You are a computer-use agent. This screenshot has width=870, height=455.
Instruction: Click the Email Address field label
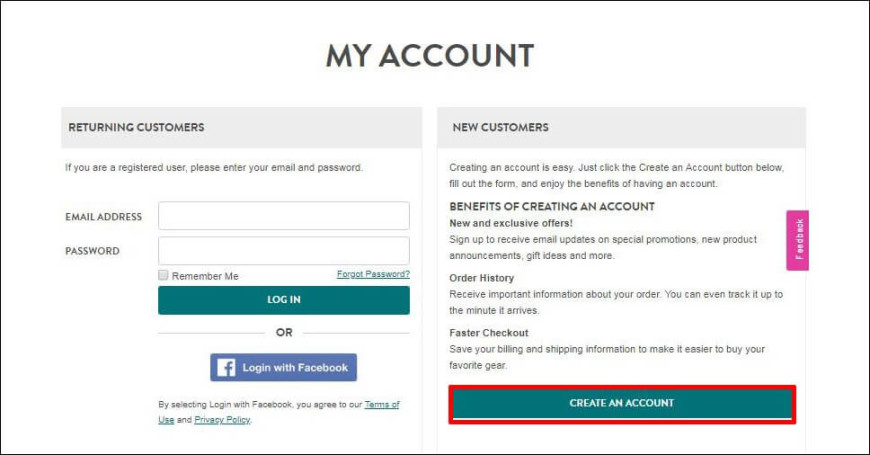[104, 216]
